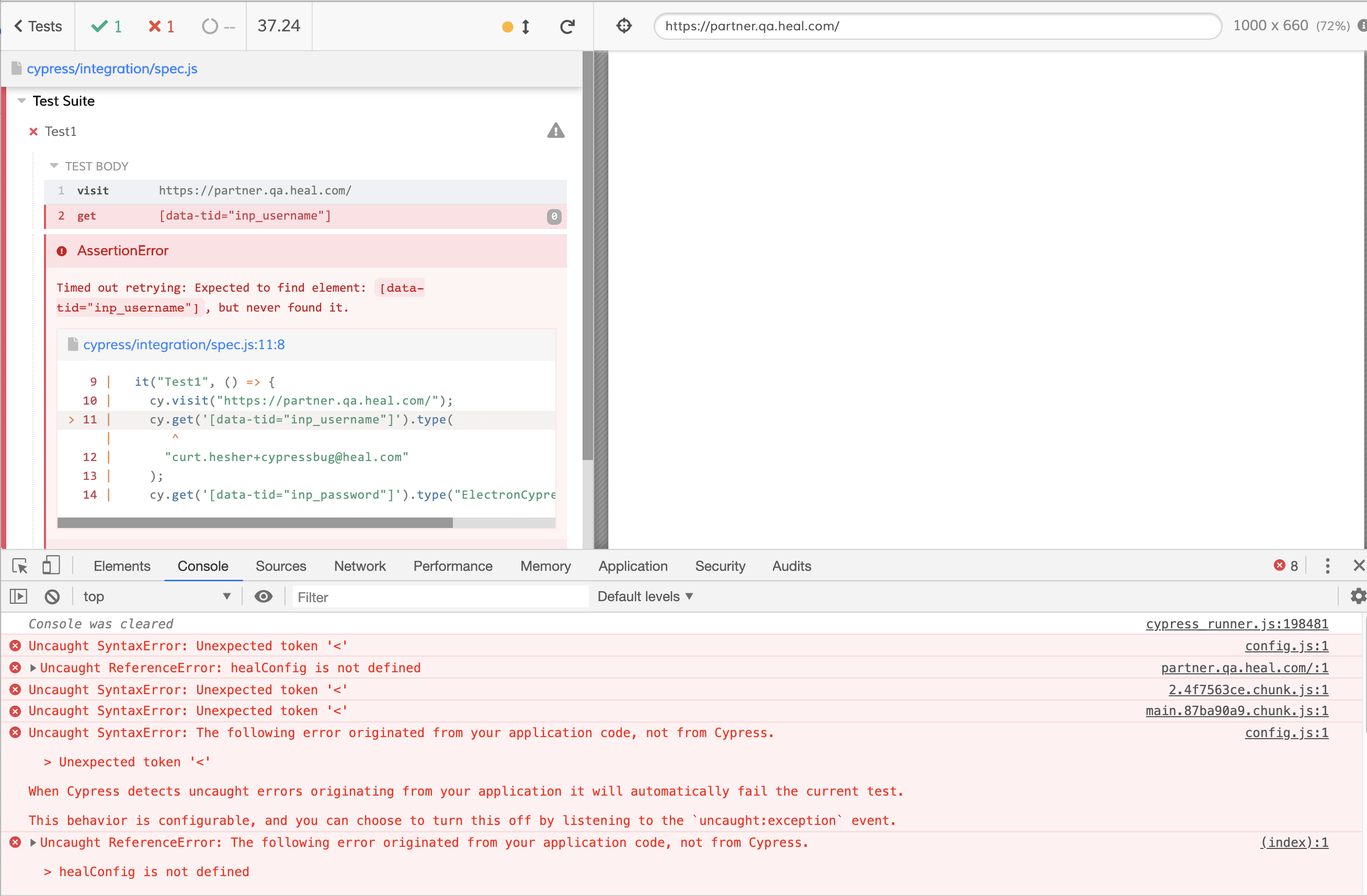1367x896 pixels.
Task: Toggle the live expression eye icon
Action: (263, 597)
